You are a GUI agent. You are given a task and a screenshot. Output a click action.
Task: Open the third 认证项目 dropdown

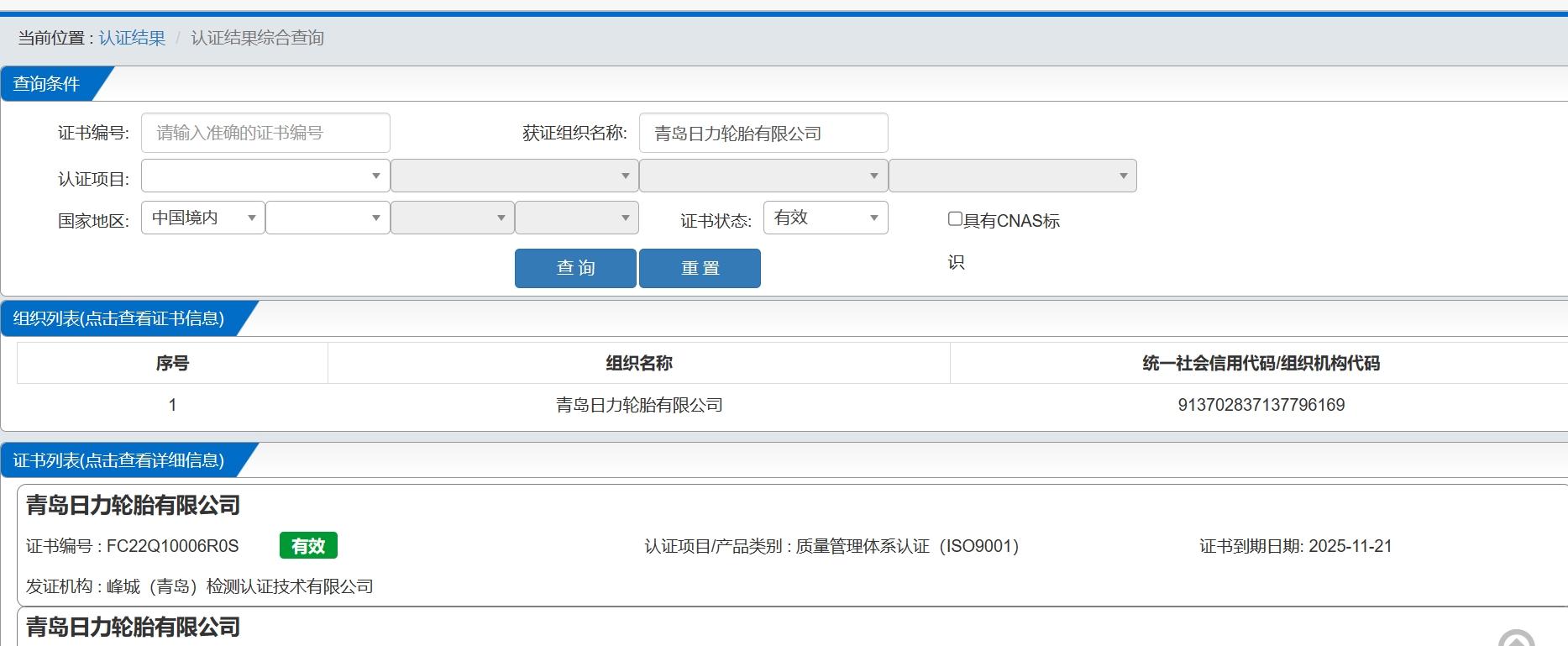(763, 176)
